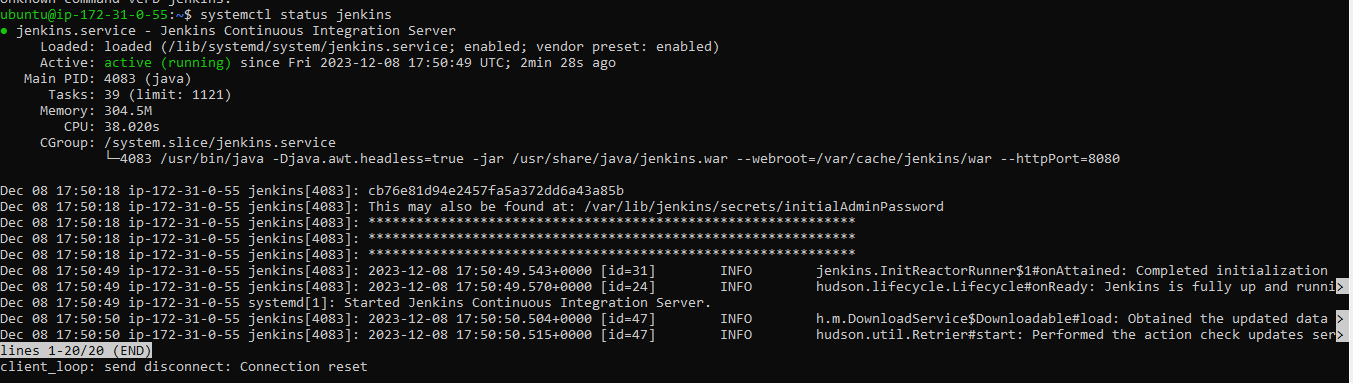Image resolution: width=1353 pixels, height=383 pixels.
Task: Click the 'systemctl status jenkins' command text
Action: (296, 15)
